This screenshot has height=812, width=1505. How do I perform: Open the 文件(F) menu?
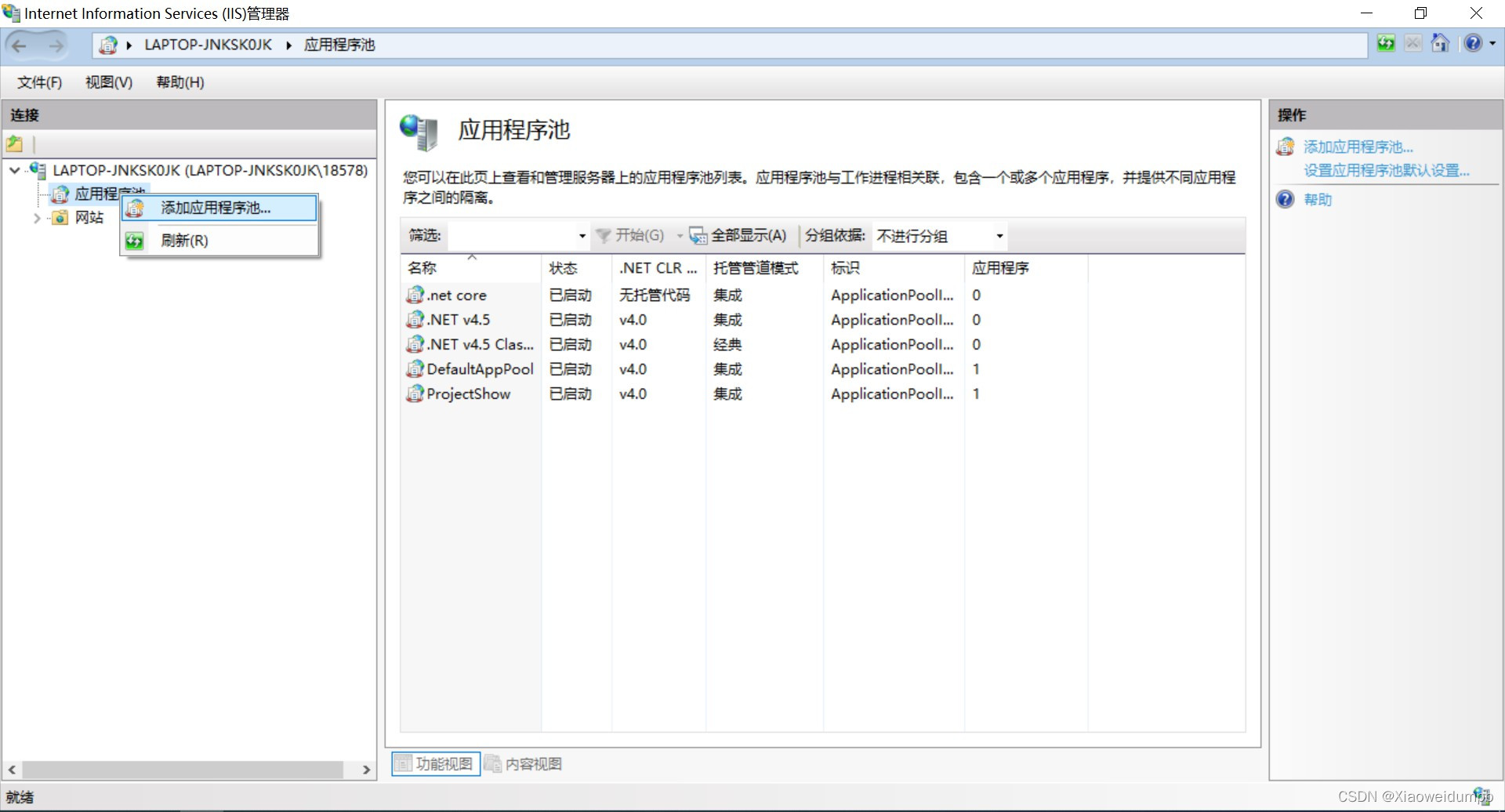click(40, 82)
